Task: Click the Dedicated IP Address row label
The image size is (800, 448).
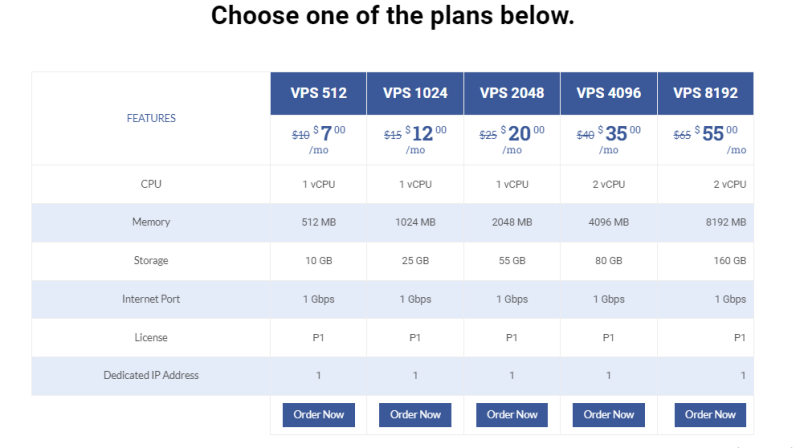Action: click(151, 375)
